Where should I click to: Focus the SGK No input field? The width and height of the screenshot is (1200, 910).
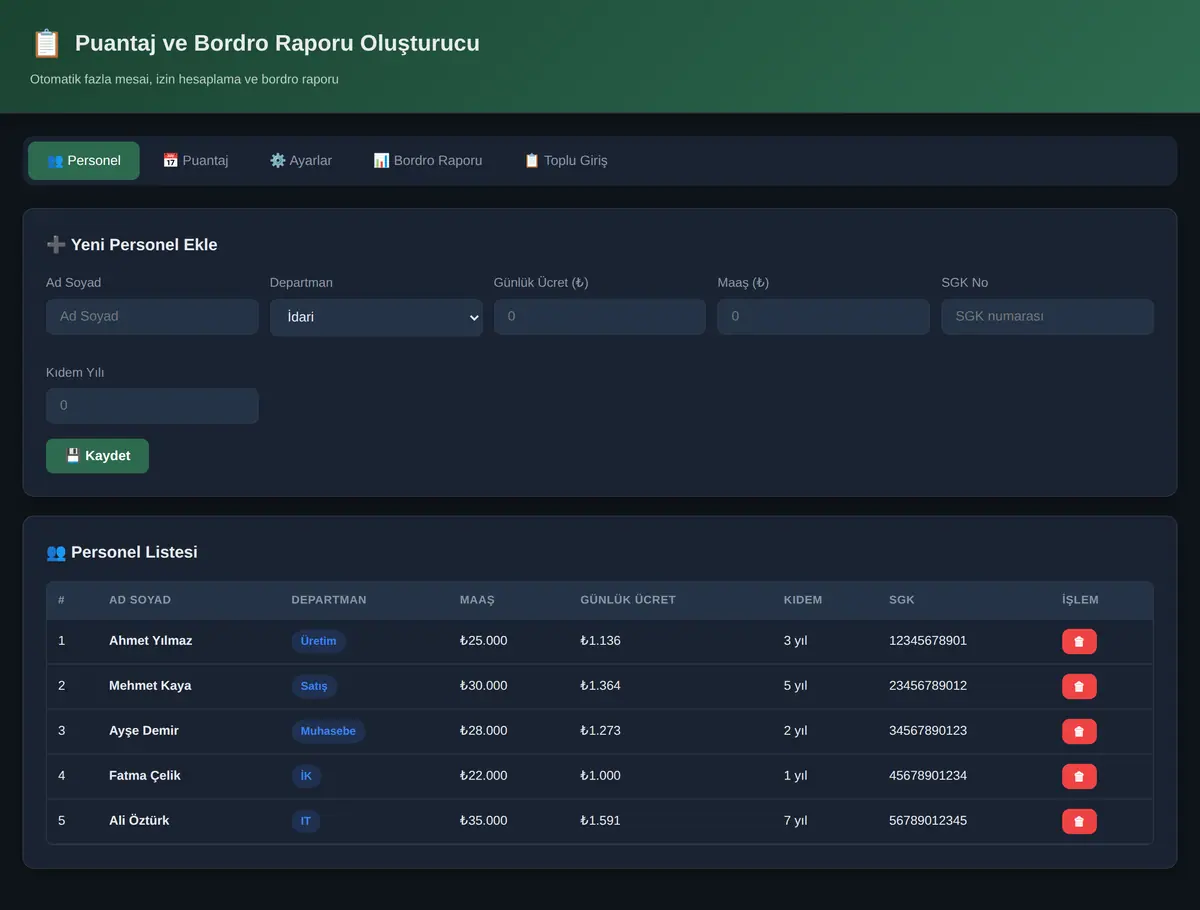click(1047, 317)
